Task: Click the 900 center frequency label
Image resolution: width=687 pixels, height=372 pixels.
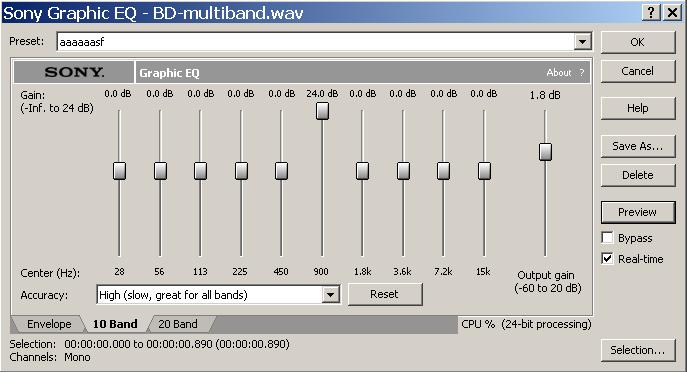Action: point(321,272)
